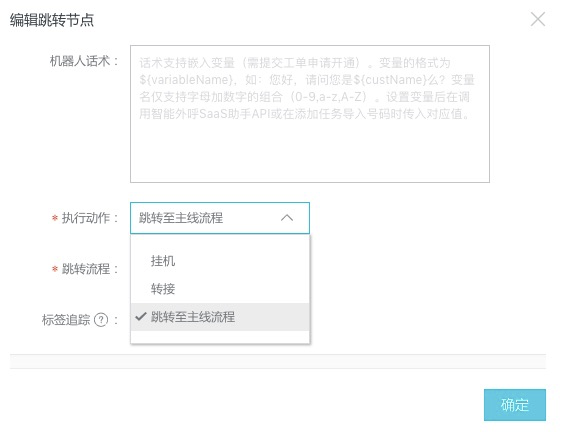Open the help icon next to 标签追踪

pos(101,320)
